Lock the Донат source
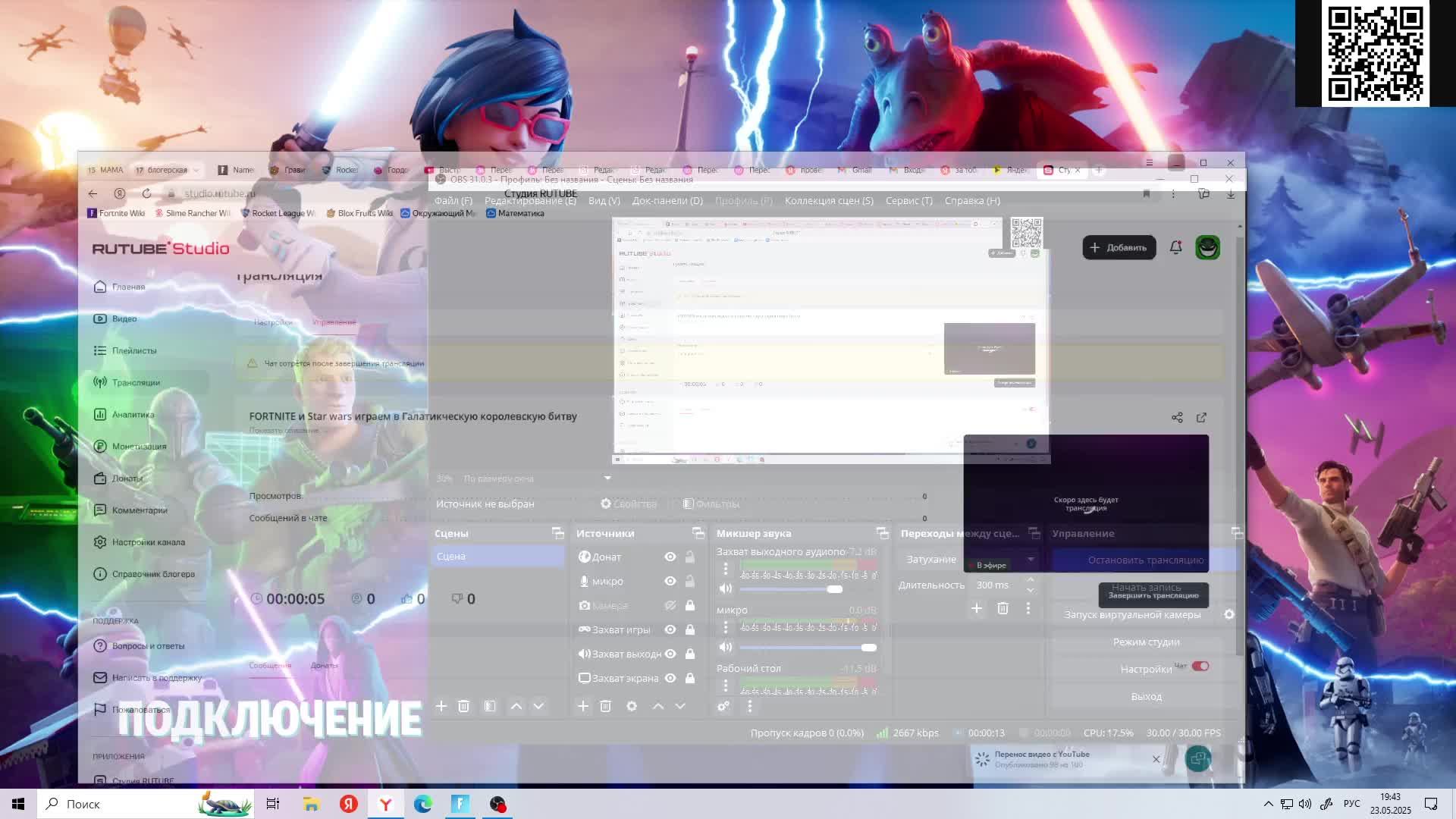 [x=690, y=557]
